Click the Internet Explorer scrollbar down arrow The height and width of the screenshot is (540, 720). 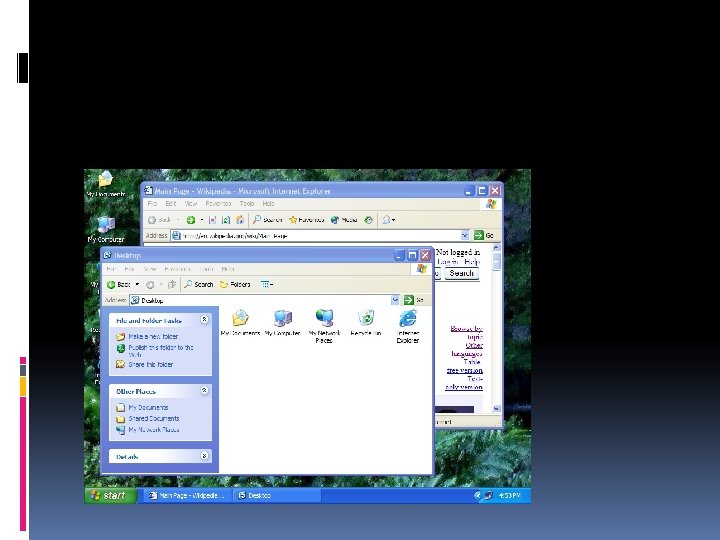pyautogui.click(x=496, y=409)
